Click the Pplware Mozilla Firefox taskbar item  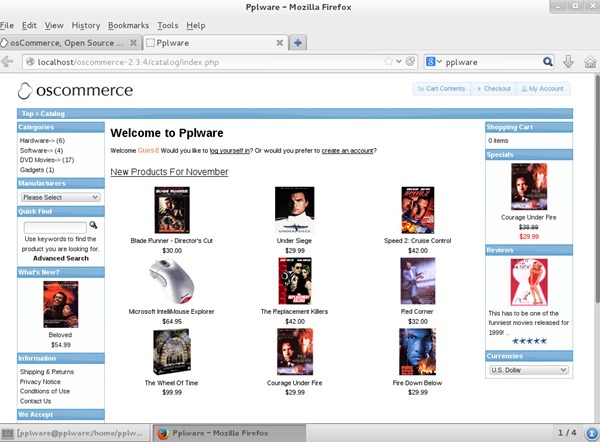pos(230,433)
